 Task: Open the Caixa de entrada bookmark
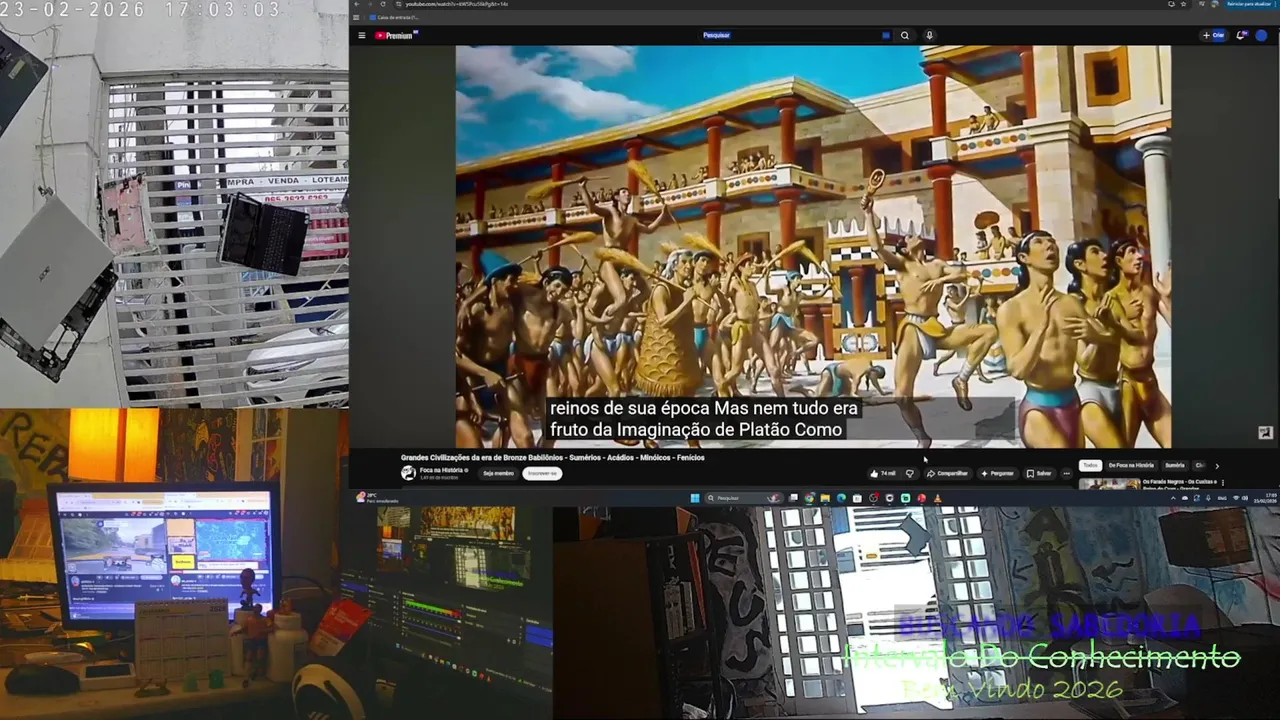pos(393,17)
